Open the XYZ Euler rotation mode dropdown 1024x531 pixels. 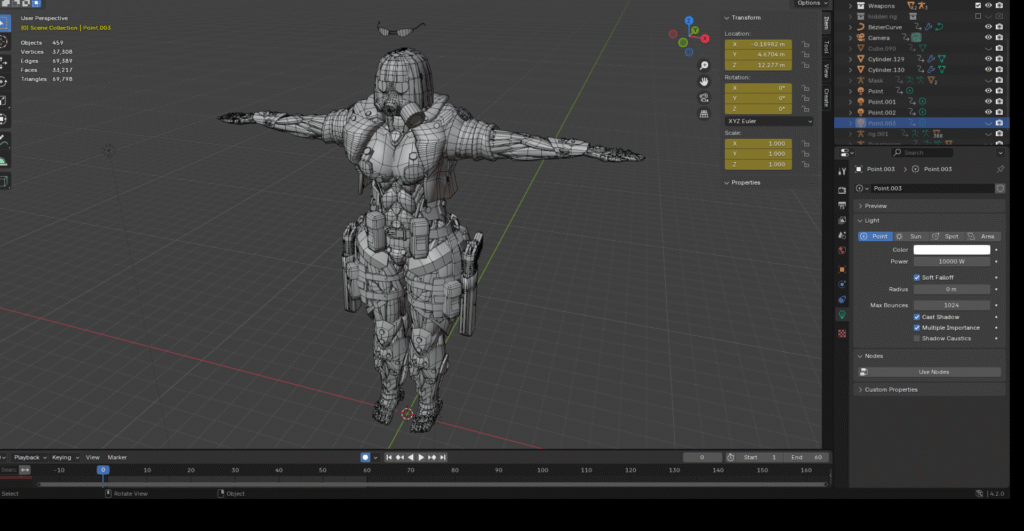click(768, 121)
